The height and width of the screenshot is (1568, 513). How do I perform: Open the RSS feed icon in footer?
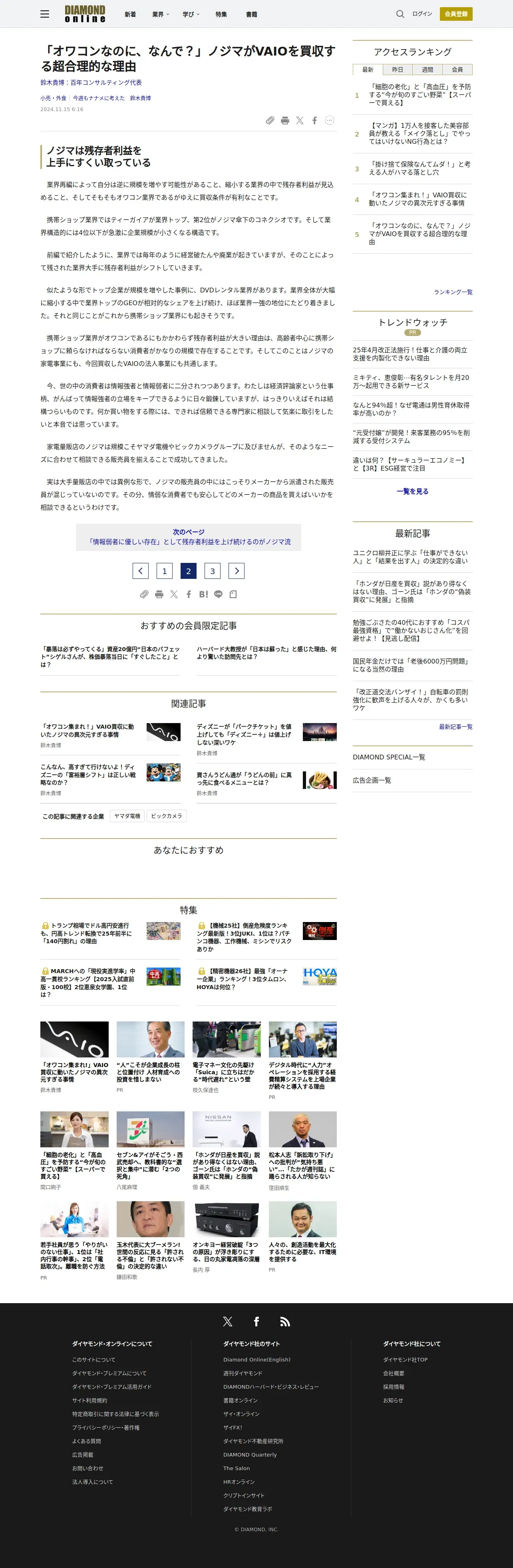285,1322
